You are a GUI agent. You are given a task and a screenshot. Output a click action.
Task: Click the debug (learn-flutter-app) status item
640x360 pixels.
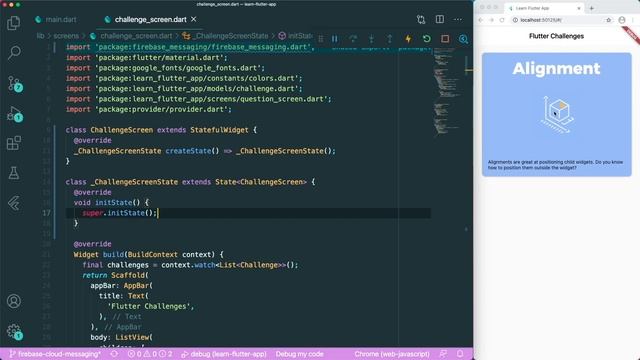[x=224, y=354]
